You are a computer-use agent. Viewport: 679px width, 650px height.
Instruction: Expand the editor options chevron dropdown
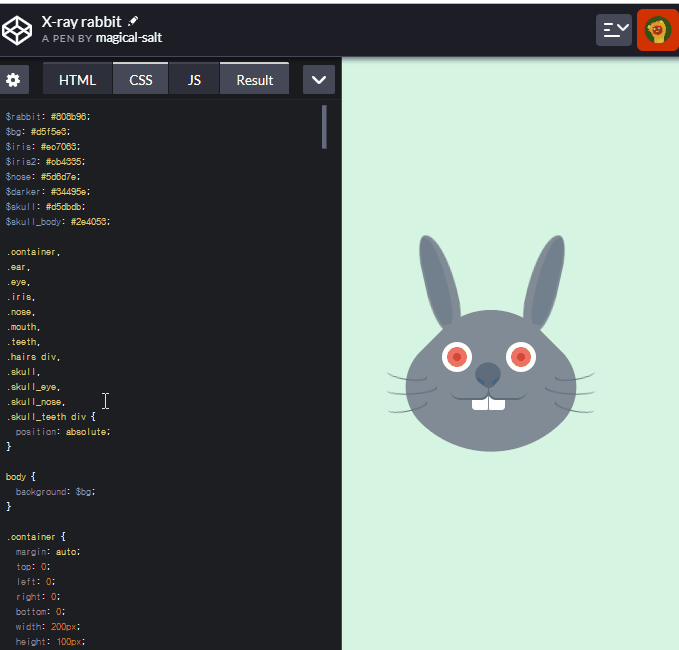point(319,80)
